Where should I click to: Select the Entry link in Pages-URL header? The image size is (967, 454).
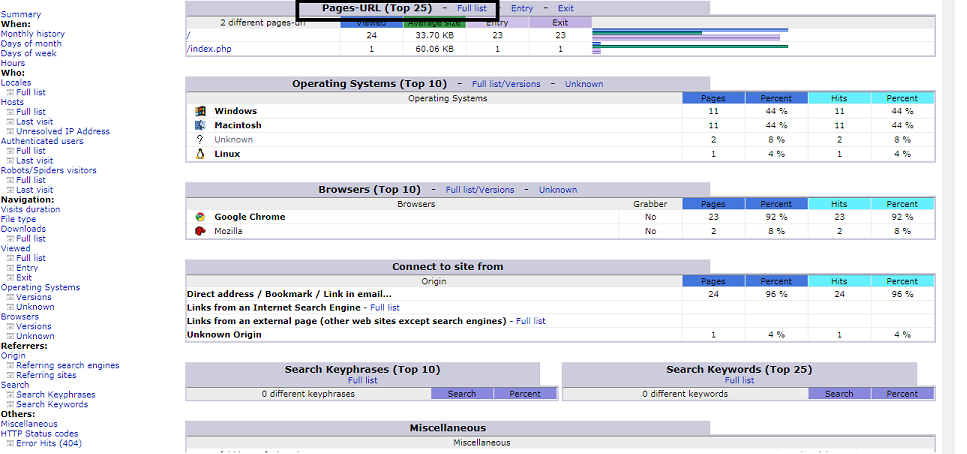tap(522, 8)
